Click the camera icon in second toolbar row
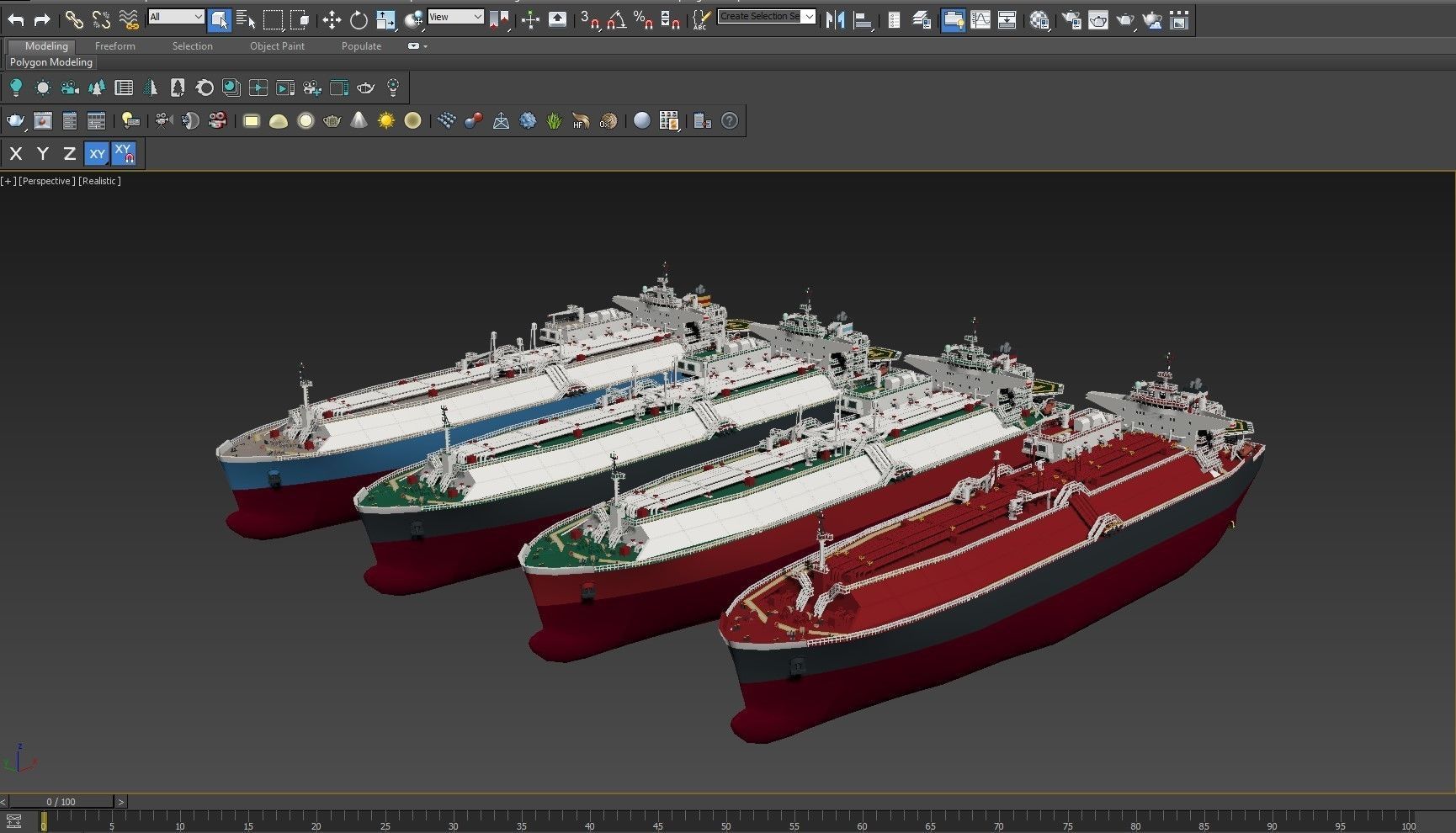 coord(70,88)
